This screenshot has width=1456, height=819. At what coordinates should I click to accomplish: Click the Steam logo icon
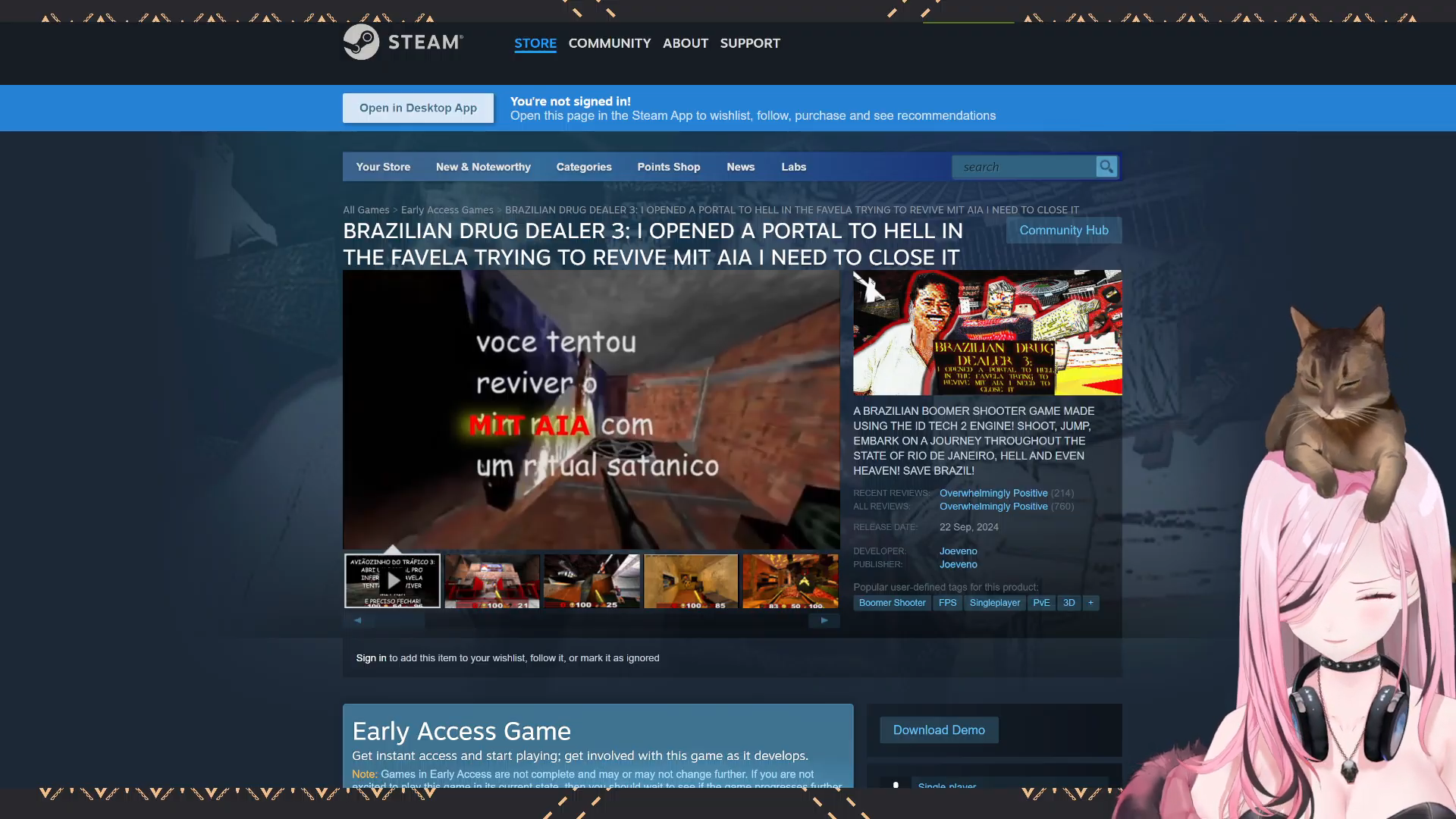362,42
